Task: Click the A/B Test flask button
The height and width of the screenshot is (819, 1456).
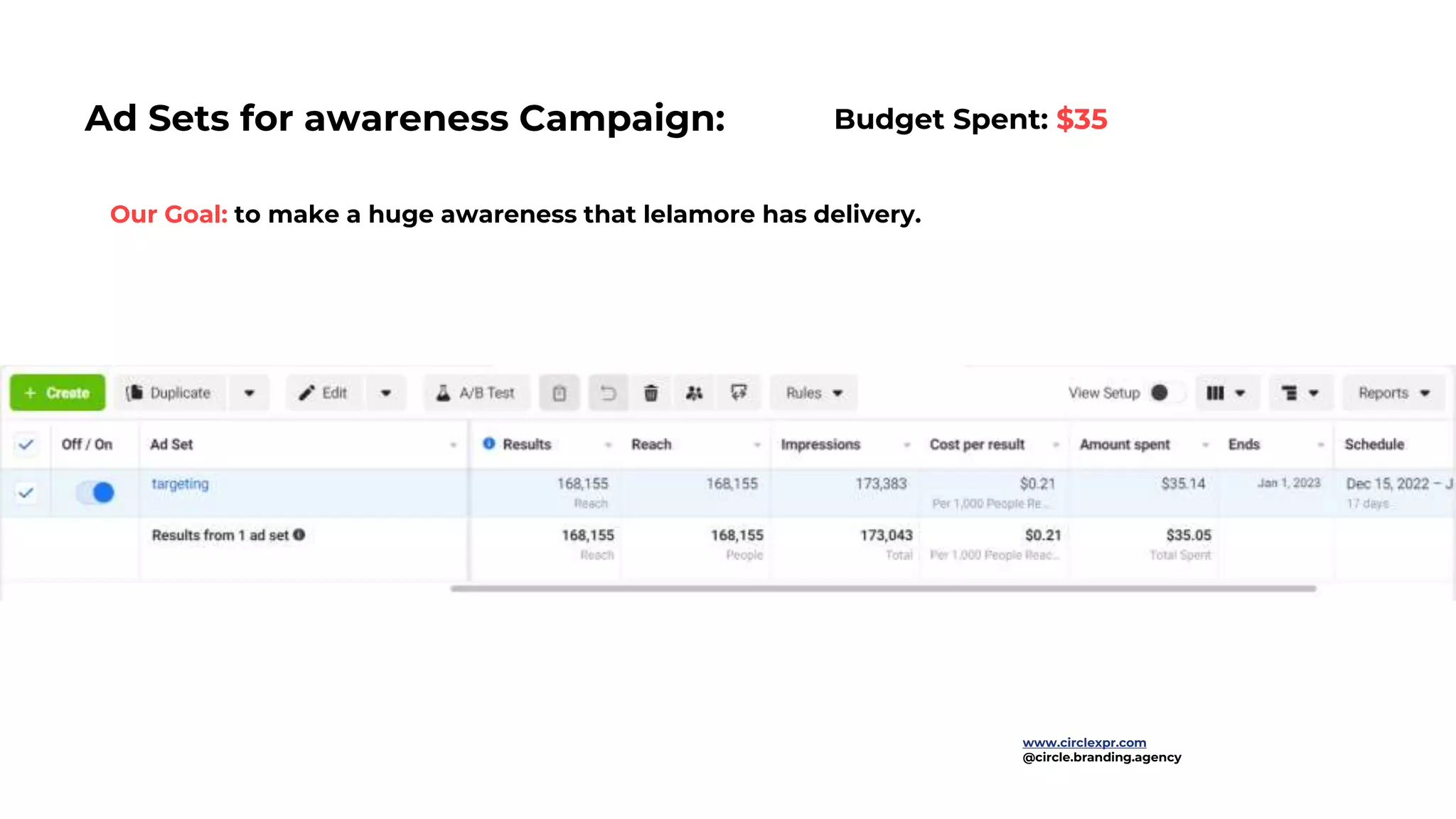Action: click(x=476, y=393)
